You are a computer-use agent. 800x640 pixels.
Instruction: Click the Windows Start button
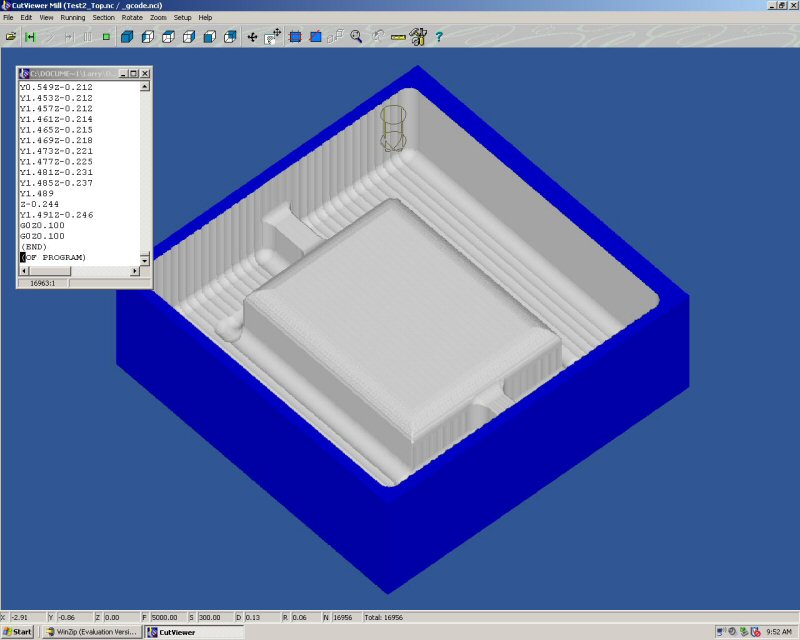tap(17, 632)
